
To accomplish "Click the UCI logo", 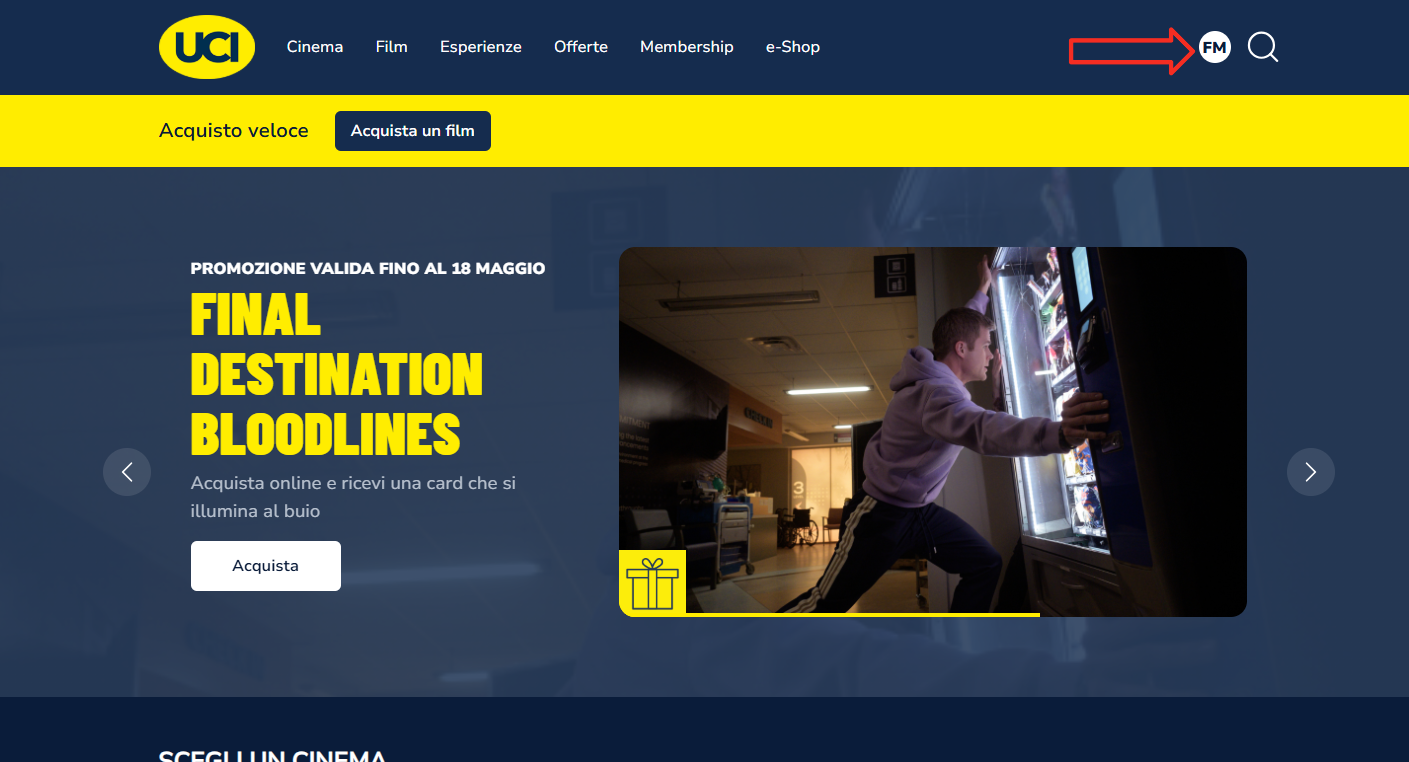I will point(207,47).
